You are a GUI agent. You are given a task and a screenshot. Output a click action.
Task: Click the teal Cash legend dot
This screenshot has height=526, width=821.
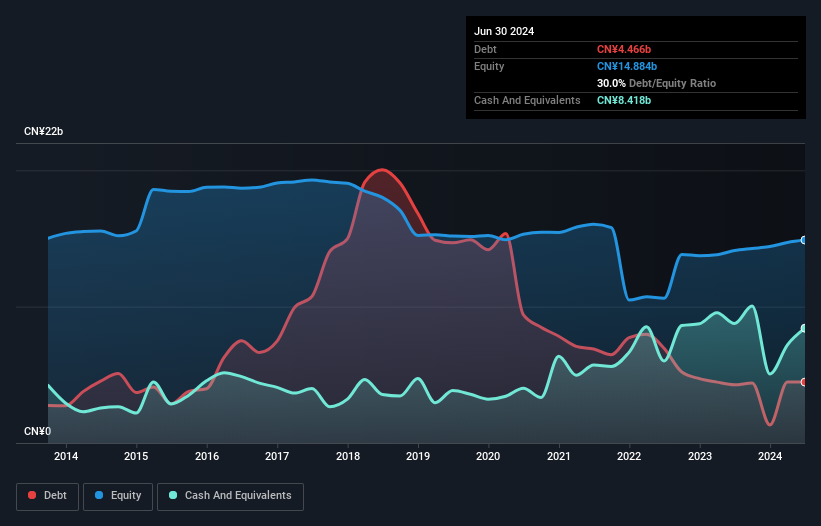(173, 495)
